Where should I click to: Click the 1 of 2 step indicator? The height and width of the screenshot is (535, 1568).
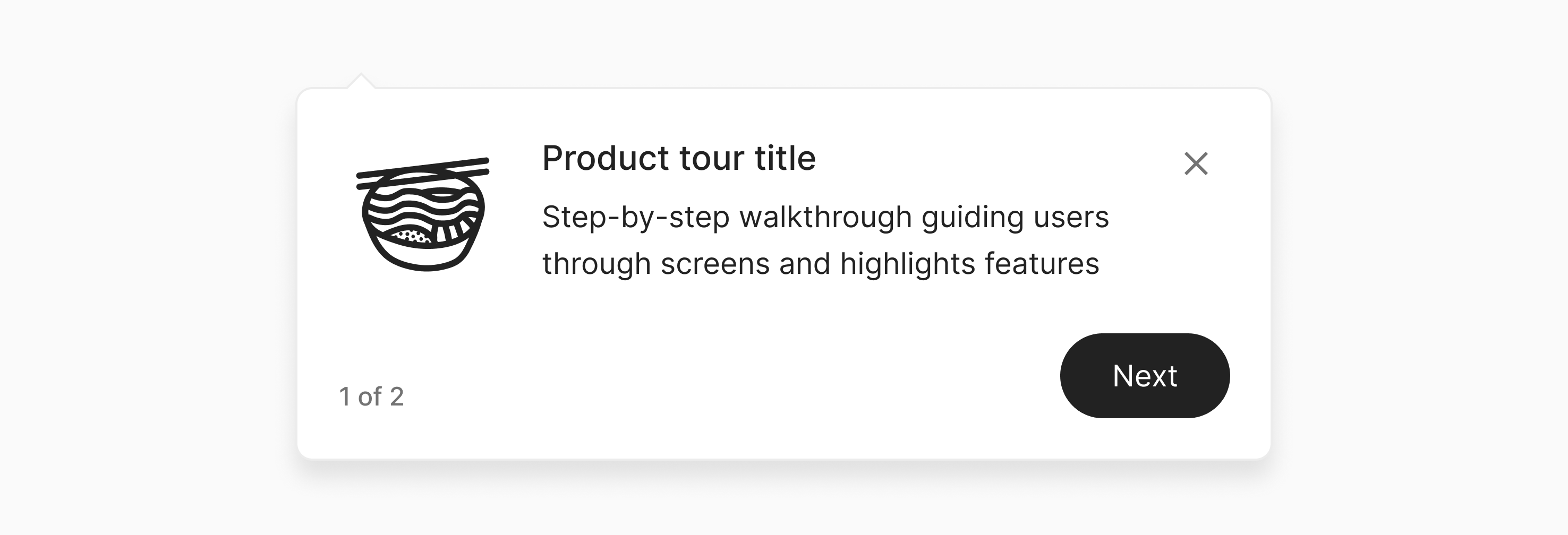click(372, 395)
